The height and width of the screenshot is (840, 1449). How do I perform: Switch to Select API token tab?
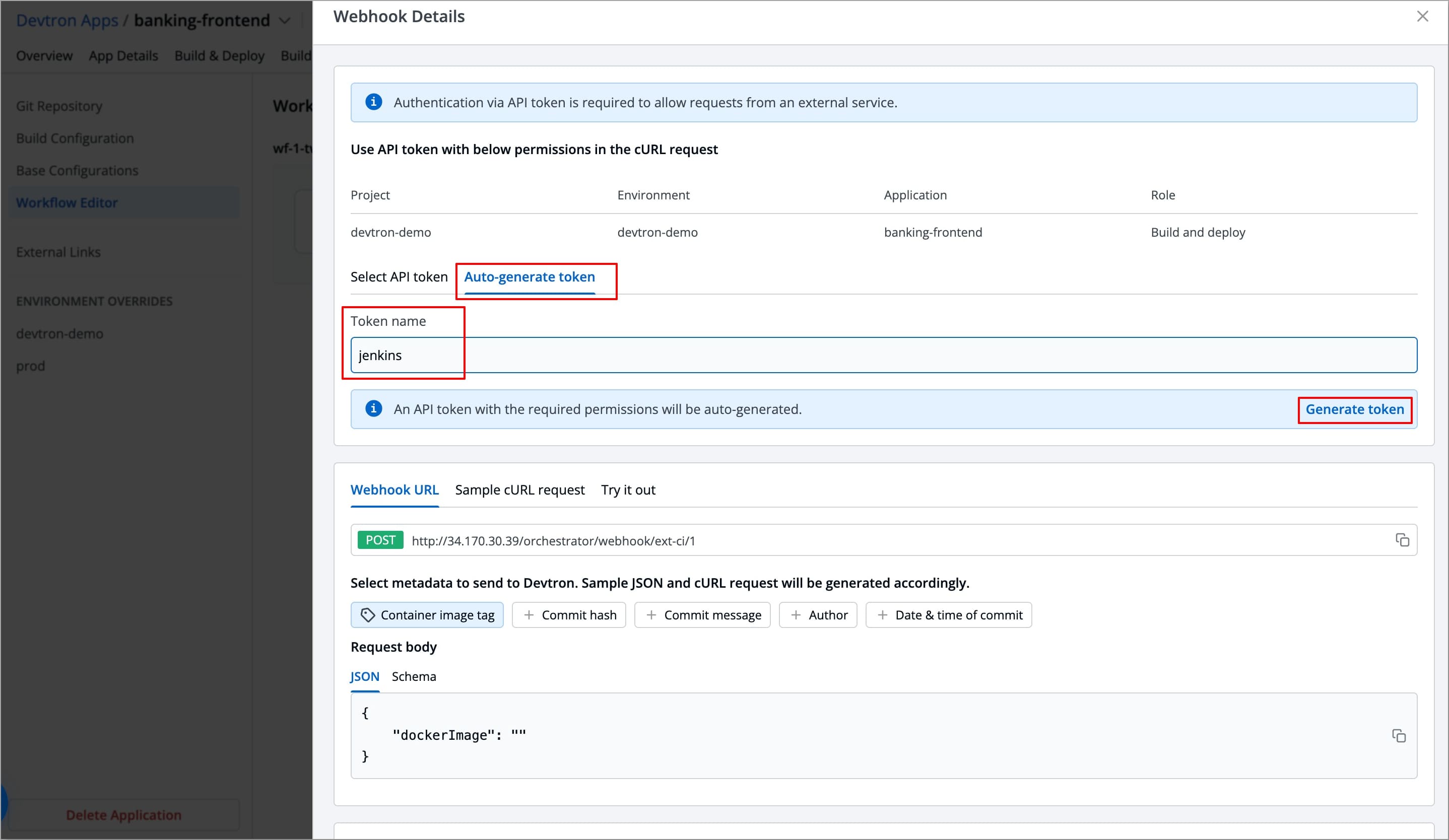(399, 277)
